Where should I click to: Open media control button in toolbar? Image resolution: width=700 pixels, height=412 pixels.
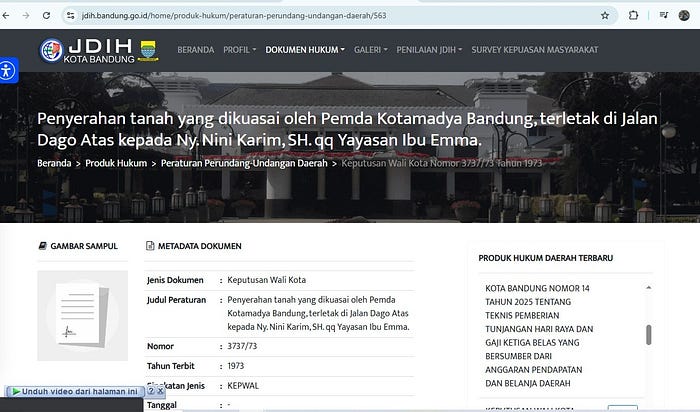click(x=664, y=16)
